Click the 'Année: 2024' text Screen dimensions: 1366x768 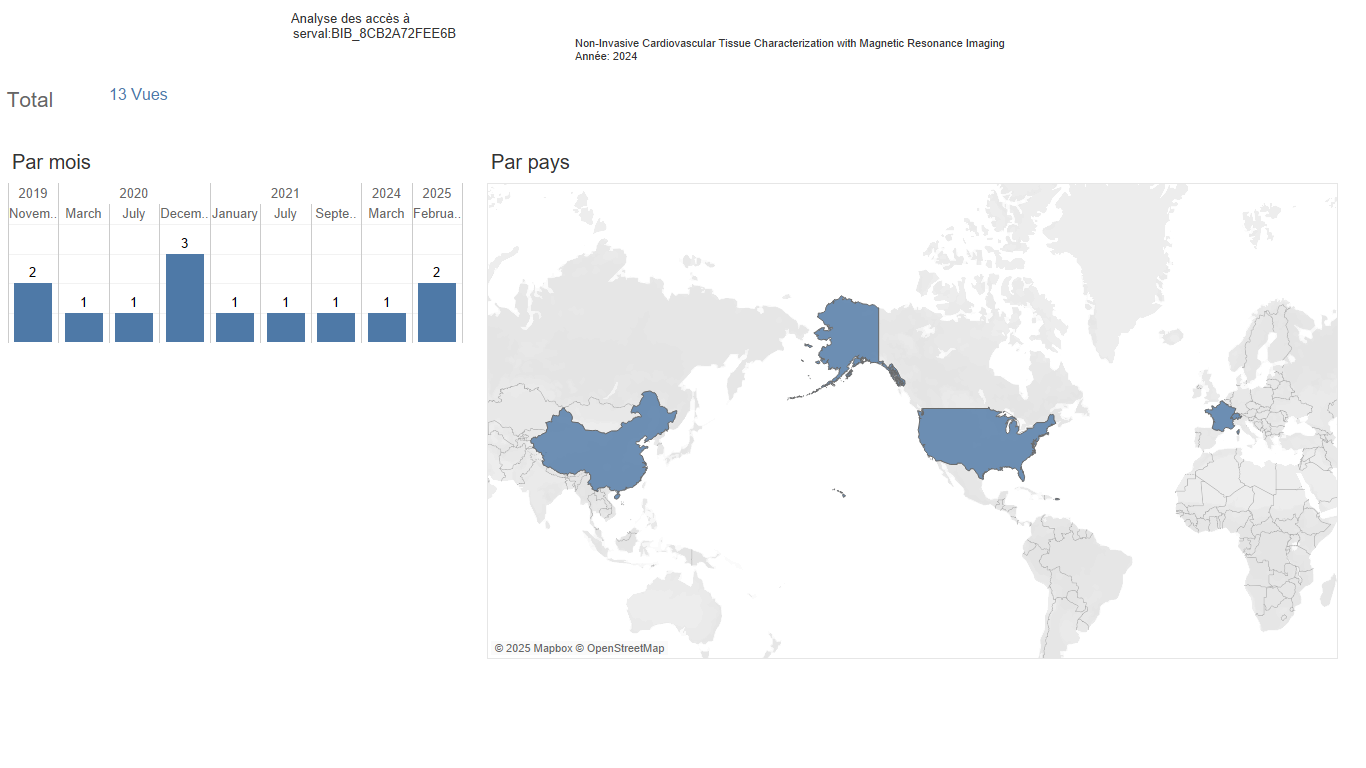tap(606, 56)
